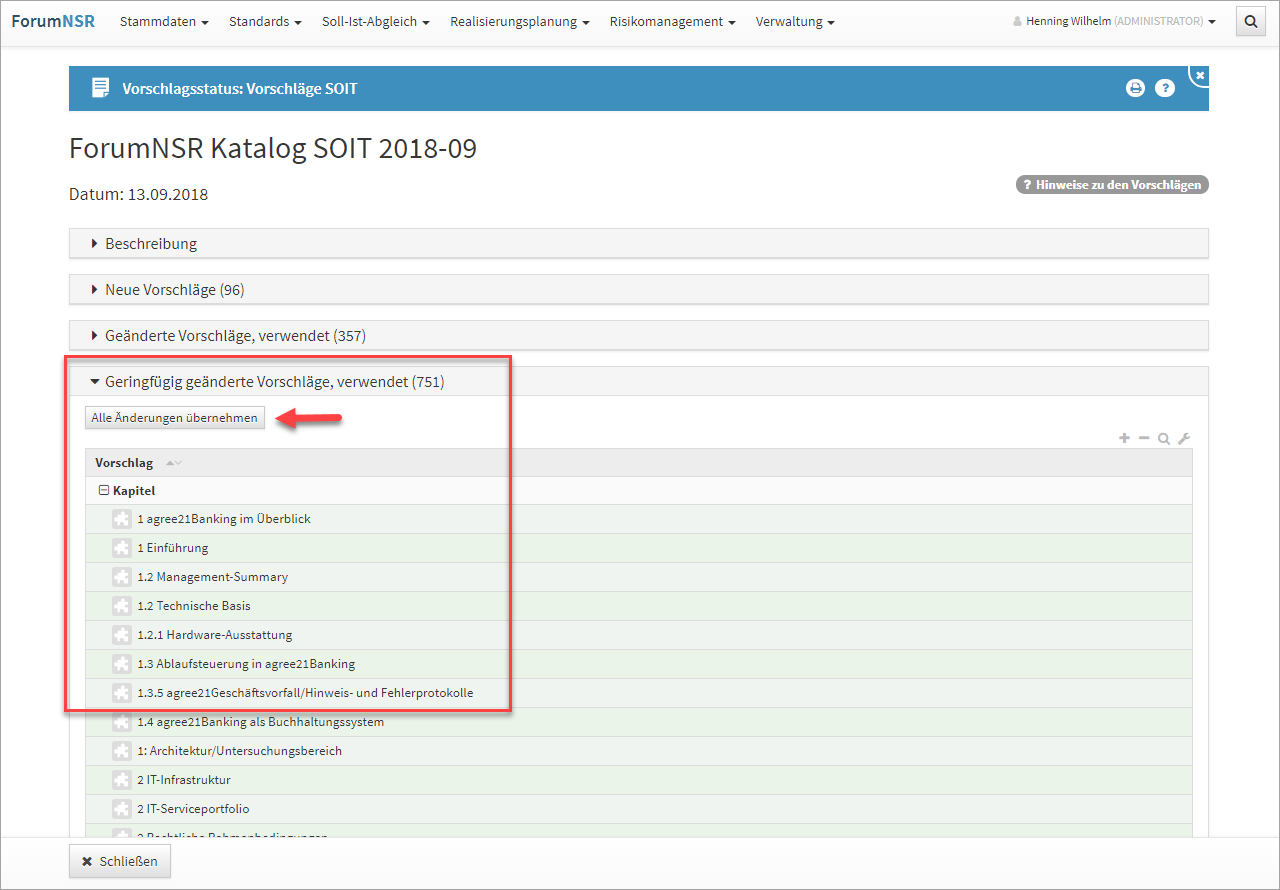Open Hinweise zu den Vorschlägen link
The image size is (1280, 890).
pos(1112,185)
